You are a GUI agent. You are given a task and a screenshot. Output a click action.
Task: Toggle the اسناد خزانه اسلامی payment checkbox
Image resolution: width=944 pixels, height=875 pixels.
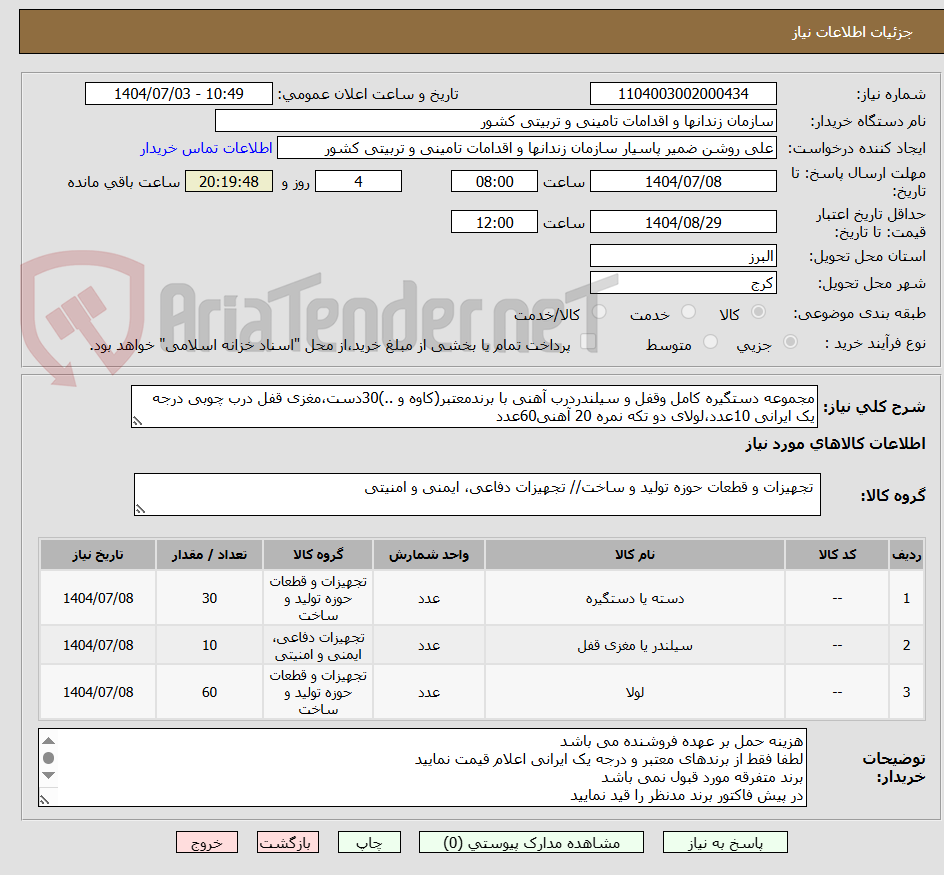(588, 342)
